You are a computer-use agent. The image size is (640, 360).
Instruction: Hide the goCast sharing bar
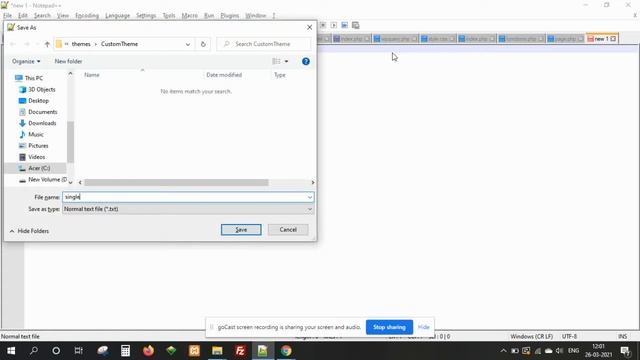click(x=424, y=327)
